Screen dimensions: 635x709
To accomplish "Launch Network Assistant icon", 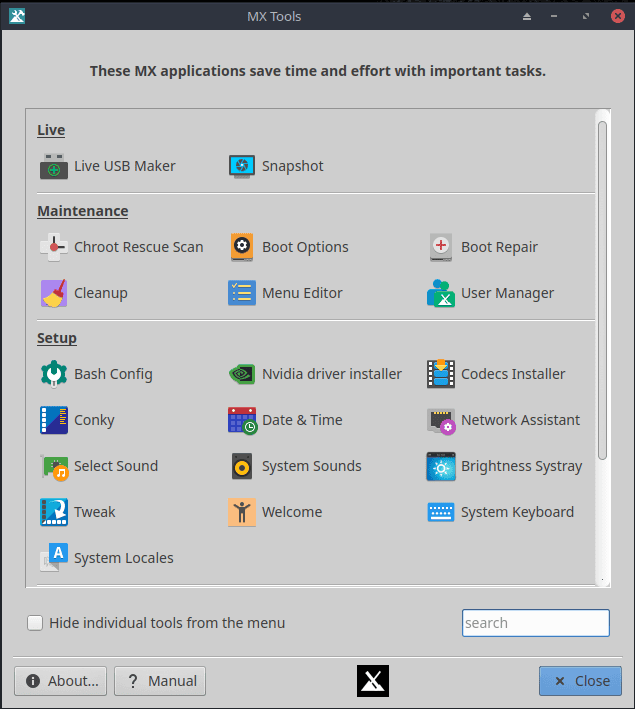I will pyautogui.click(x=441, y=421).
